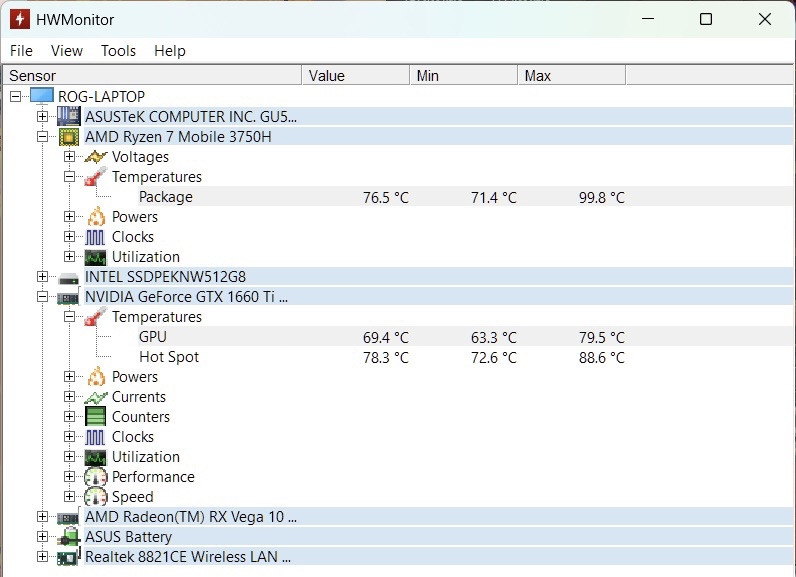Click the Ryzen Powers flame icon
Screen dimensions: 796x577
(96, 217)
